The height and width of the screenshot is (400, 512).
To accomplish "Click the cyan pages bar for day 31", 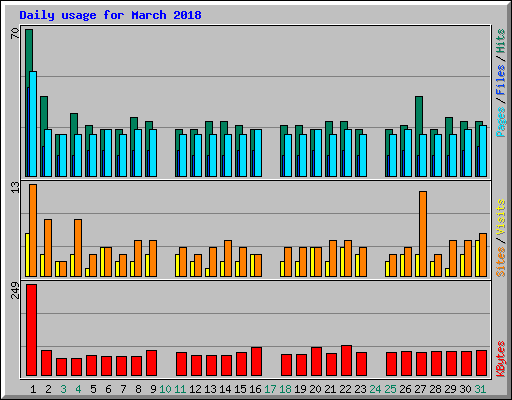I will [x=483, y=151].
